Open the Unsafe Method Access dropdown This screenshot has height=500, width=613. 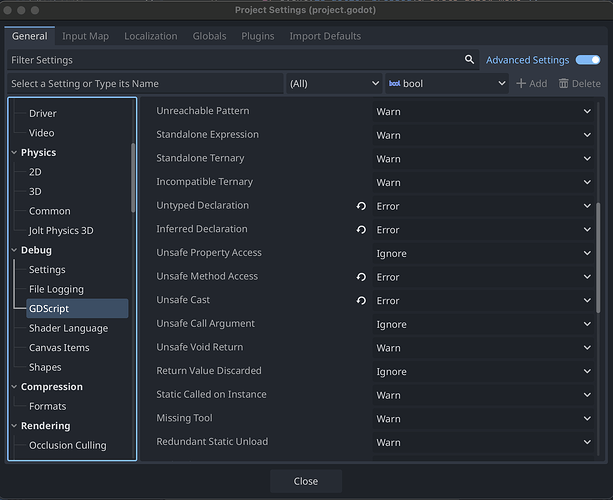[x=483, y=277]
